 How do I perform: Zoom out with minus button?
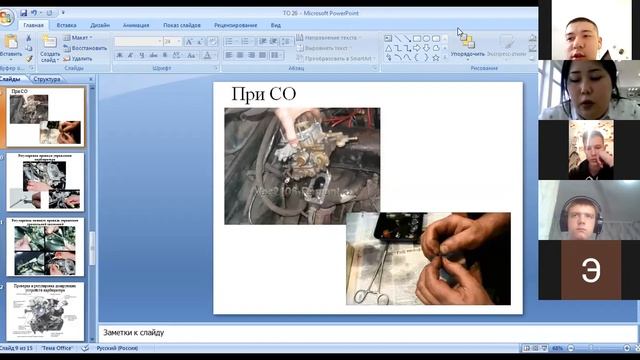(x=571, y=348)
